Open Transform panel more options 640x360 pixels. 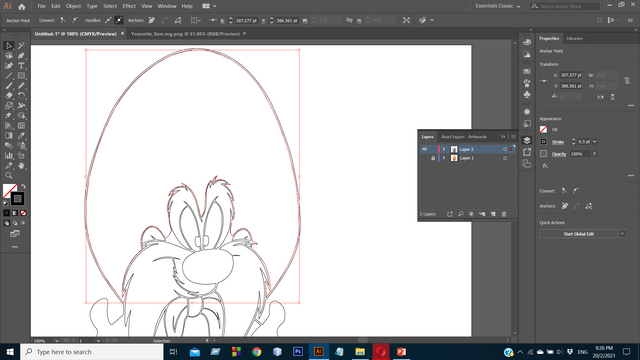point(631,106)
